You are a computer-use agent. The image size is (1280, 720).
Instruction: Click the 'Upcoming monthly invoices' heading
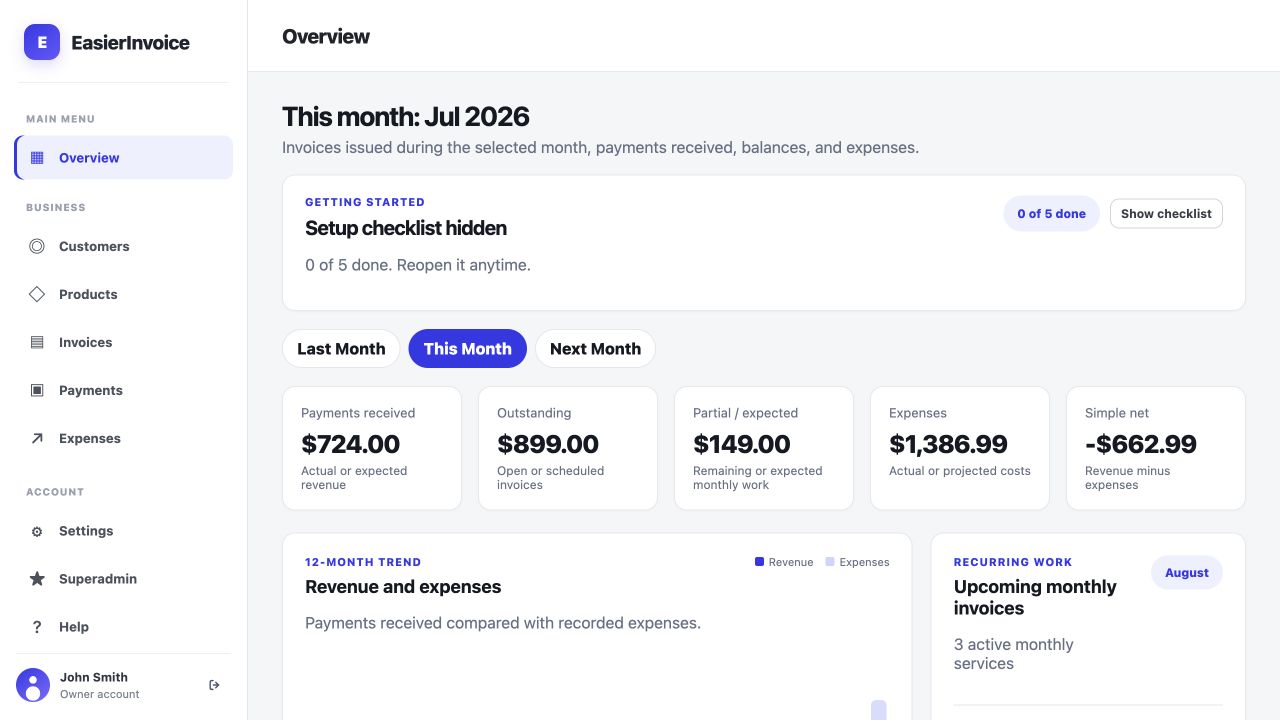(1035, 597)
